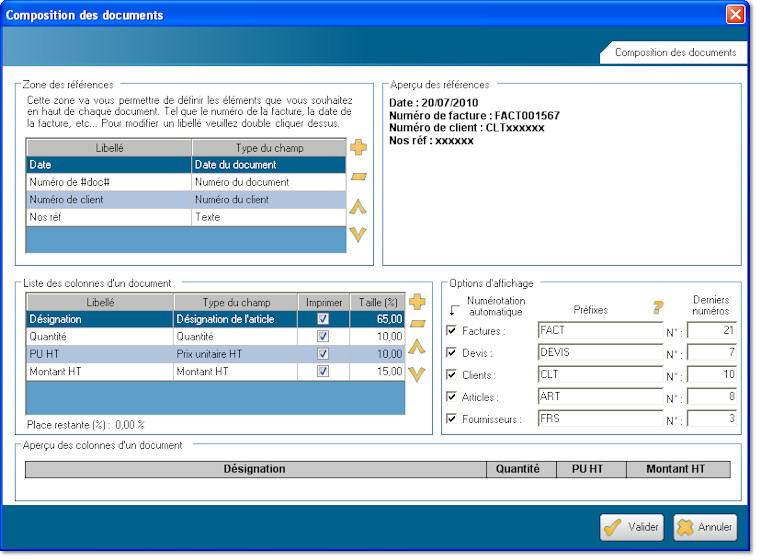This screenshot has height=560, width=760.
Task: Edit the Clients prefix field CLT
Action: (600, 374)
